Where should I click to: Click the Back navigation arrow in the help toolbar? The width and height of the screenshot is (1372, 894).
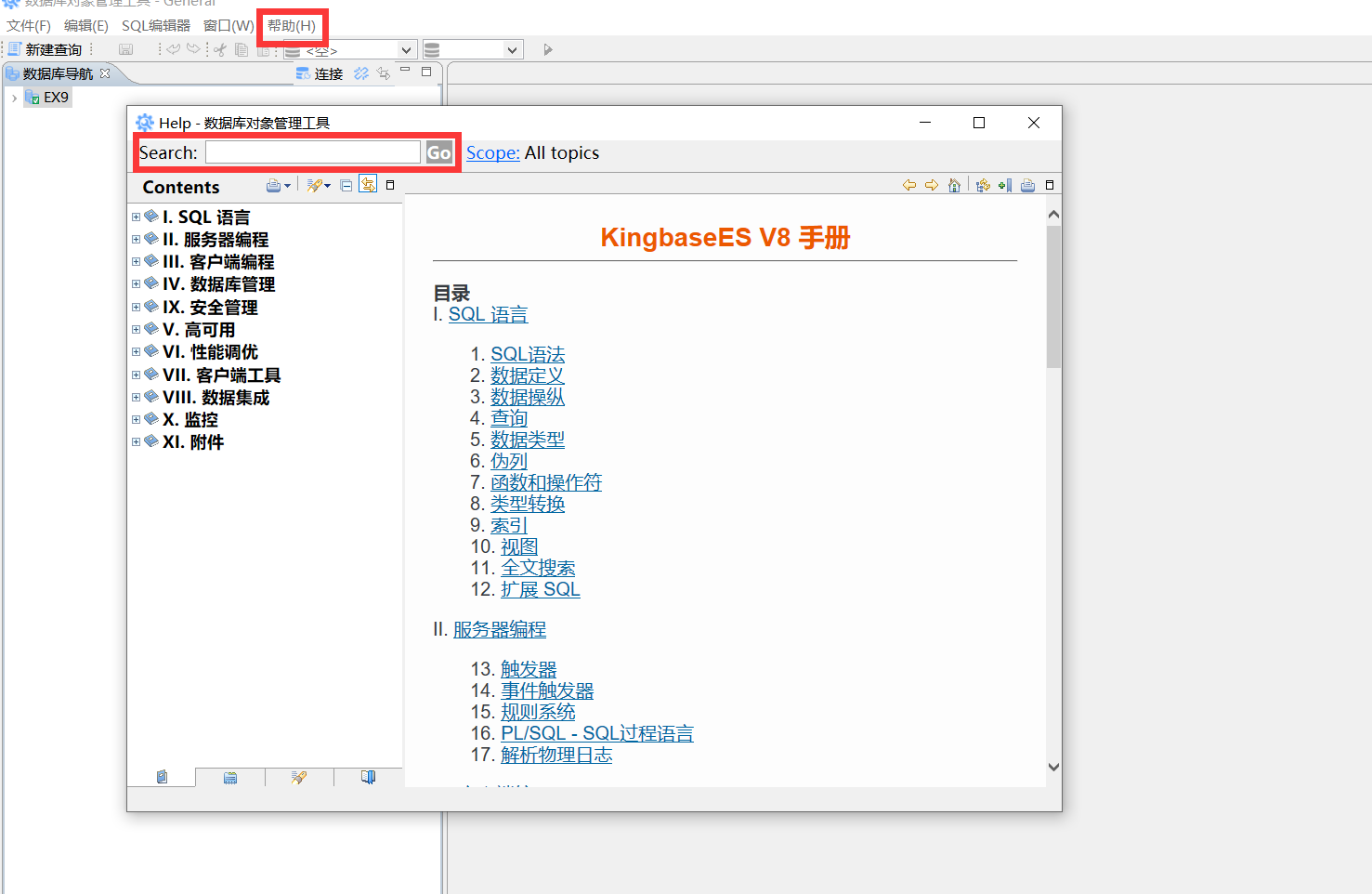(910, 185)
